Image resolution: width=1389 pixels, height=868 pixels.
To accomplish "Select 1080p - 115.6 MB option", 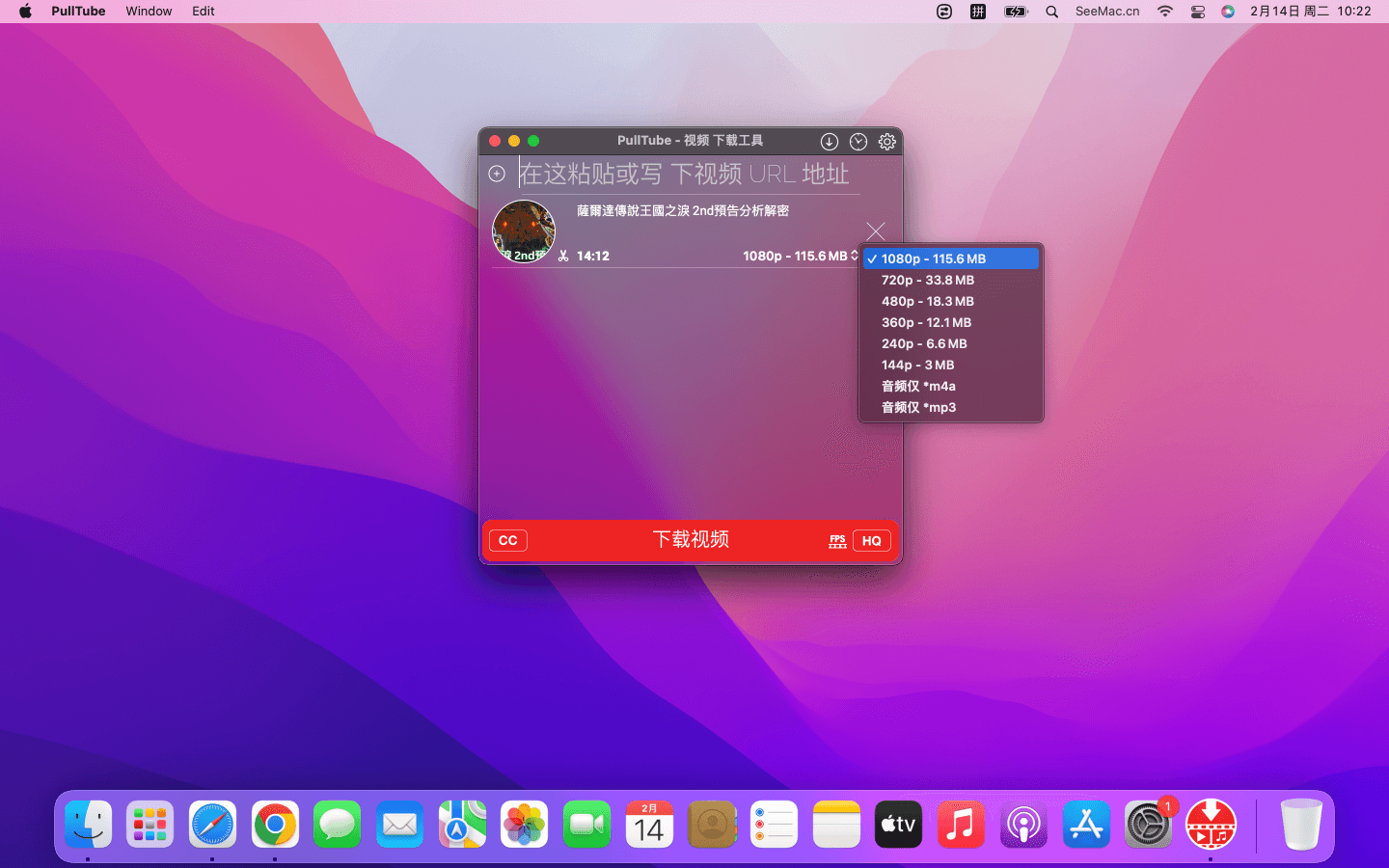I will (x=951, y=258).
